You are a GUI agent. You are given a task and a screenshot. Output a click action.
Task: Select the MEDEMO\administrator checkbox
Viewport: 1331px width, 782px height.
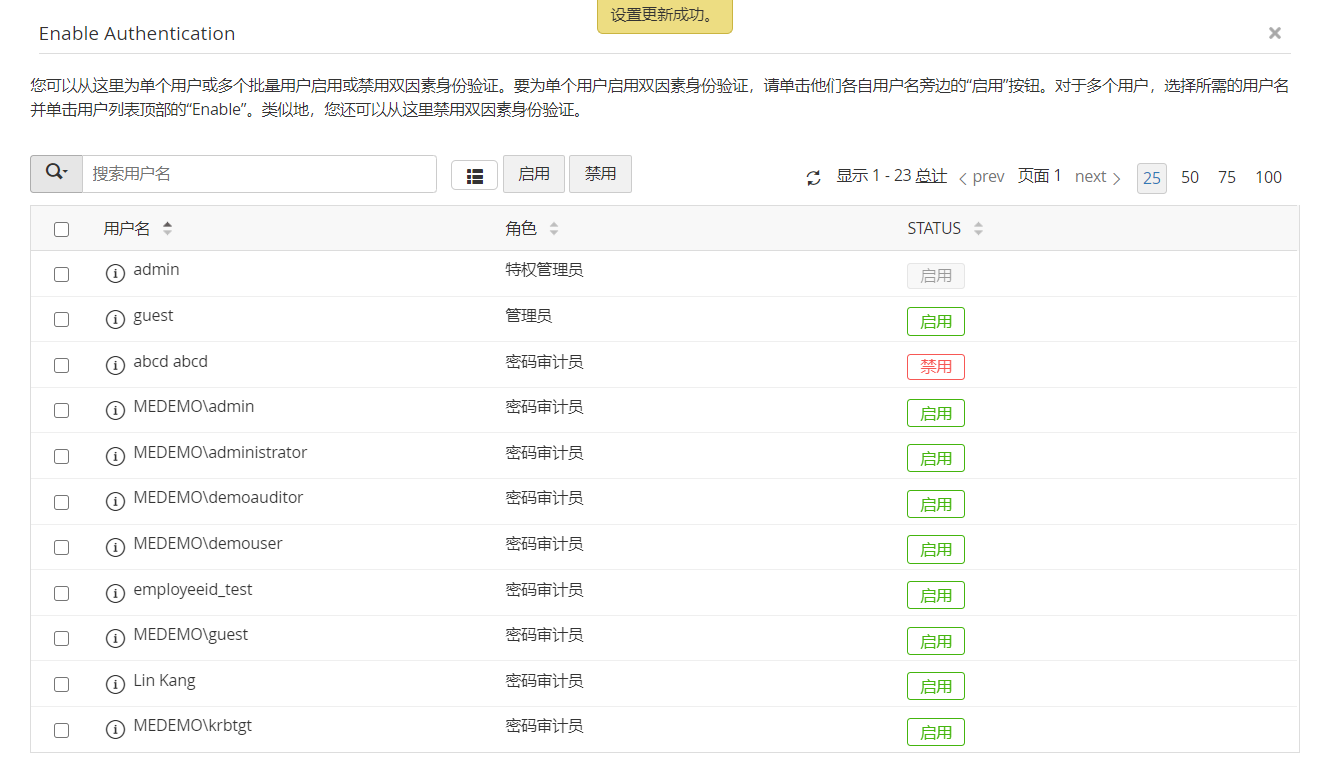(x=62, y=456)
